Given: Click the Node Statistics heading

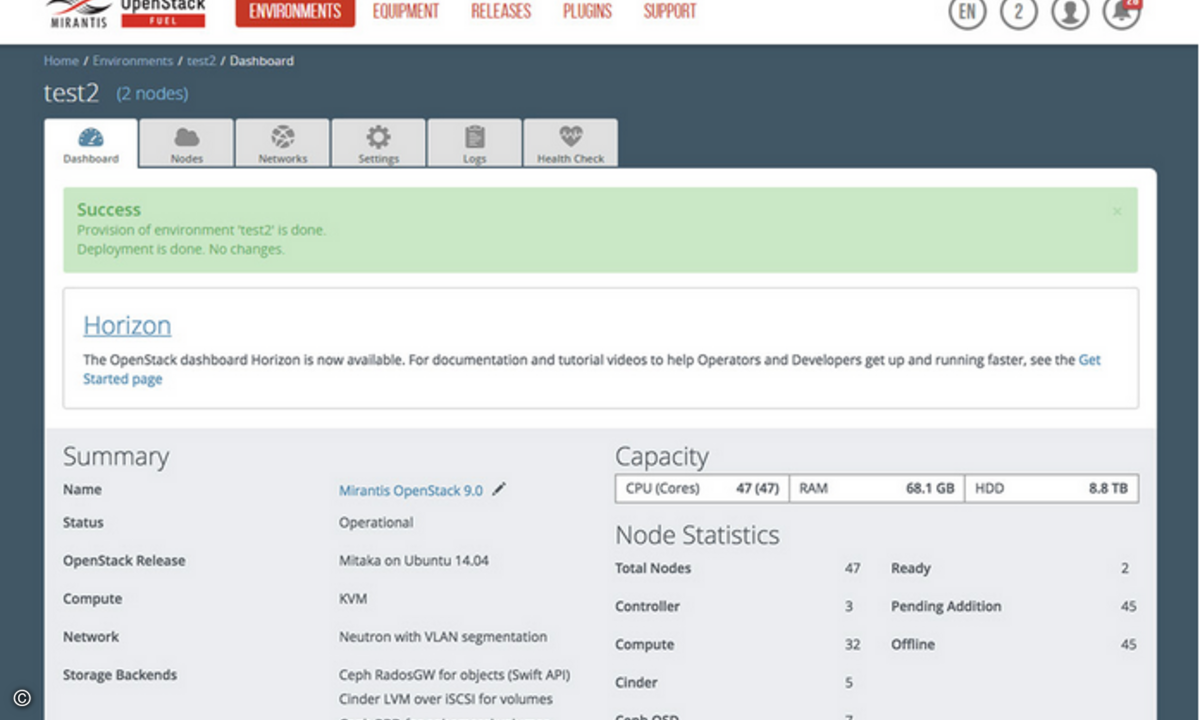Looking at the screenshot, I should 697,535.
